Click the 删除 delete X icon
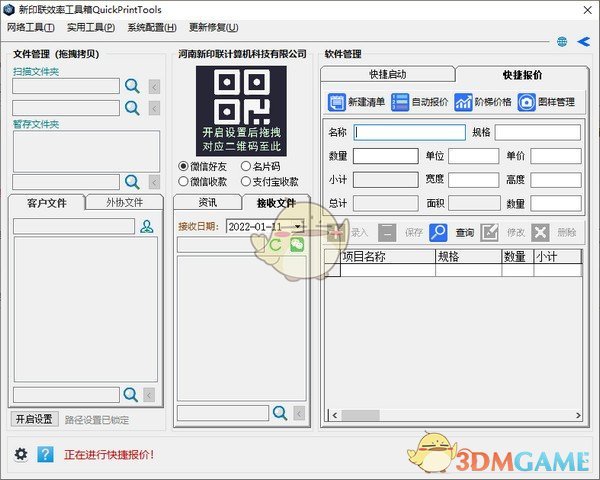Image resolution: width=600 pixels, height=480 pixels. 540,232
